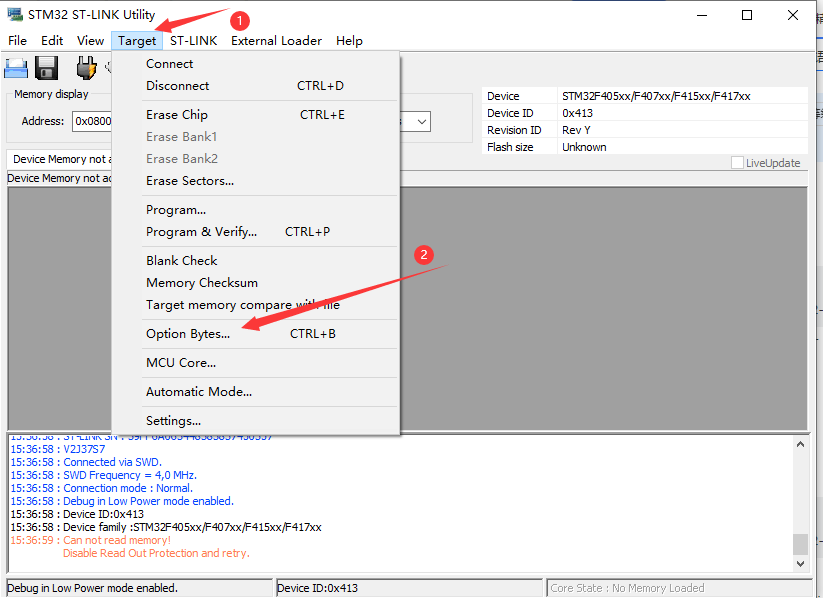
Task: Select Memory Checksum menu entry
Action: pyautogui.click(x=256, y=282)
